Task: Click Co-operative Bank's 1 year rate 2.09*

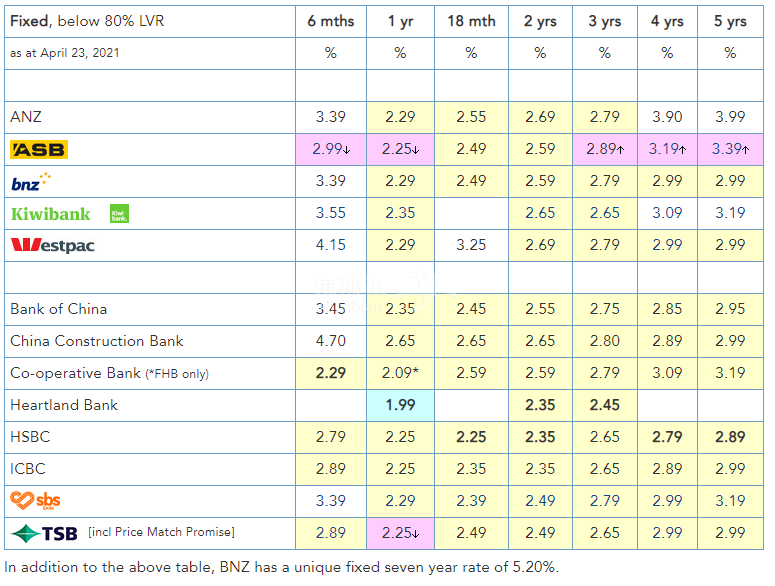Action: point(400,373)
